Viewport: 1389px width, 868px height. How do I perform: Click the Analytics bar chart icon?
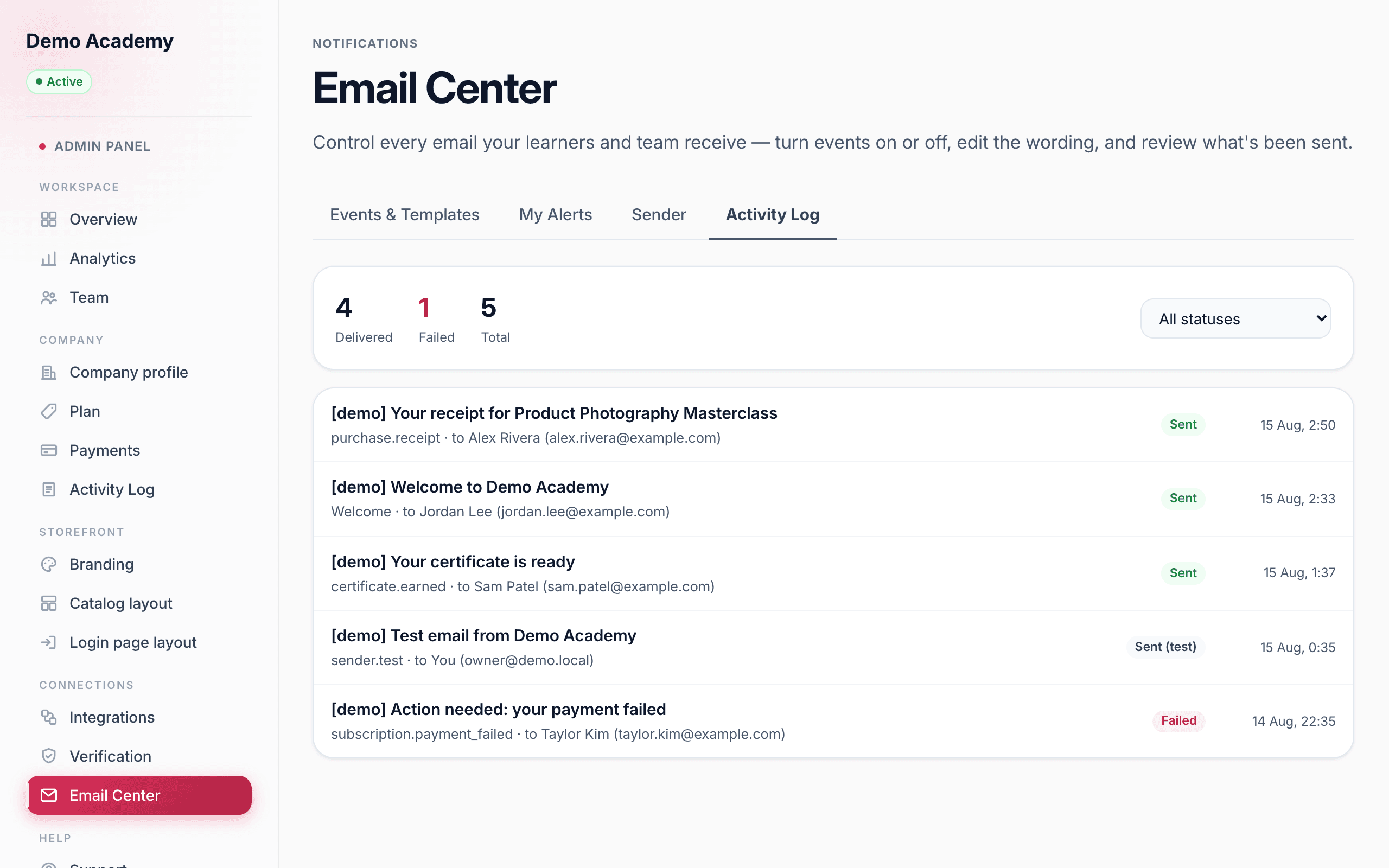(x=49, y=258)
